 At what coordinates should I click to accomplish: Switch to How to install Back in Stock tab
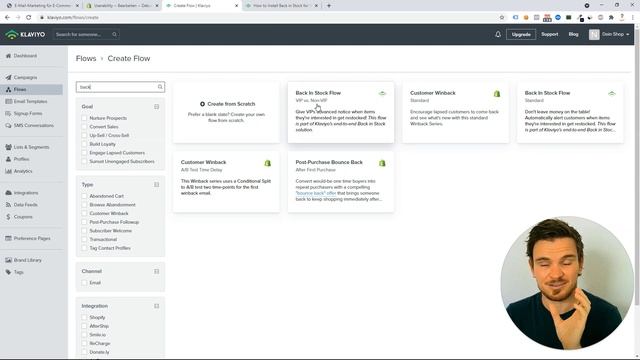point(281,6)
